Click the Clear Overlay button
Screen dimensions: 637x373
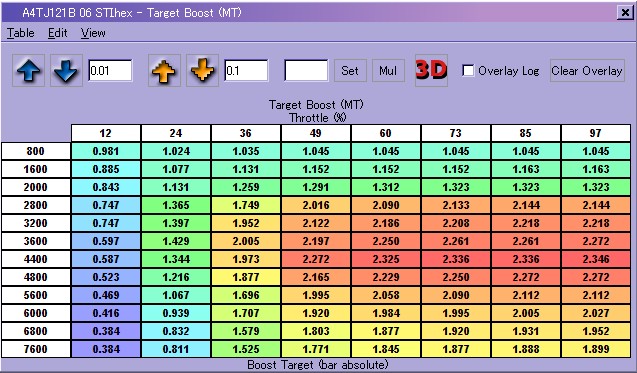(x=587, y=71)
